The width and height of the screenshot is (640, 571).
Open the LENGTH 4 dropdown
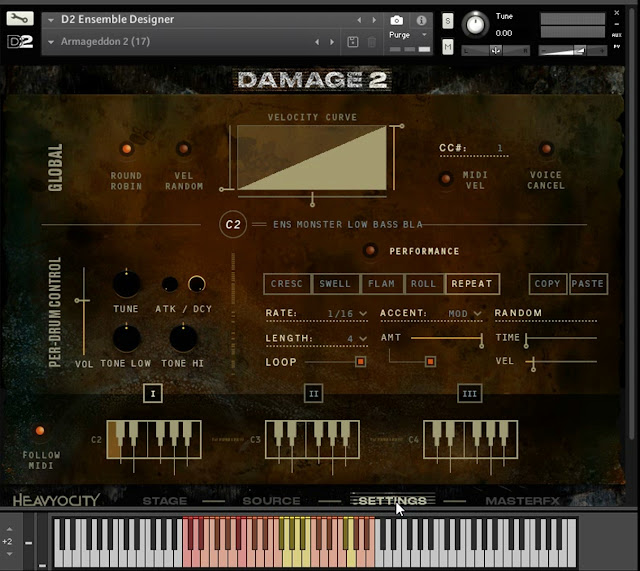(x=356, y=338)
